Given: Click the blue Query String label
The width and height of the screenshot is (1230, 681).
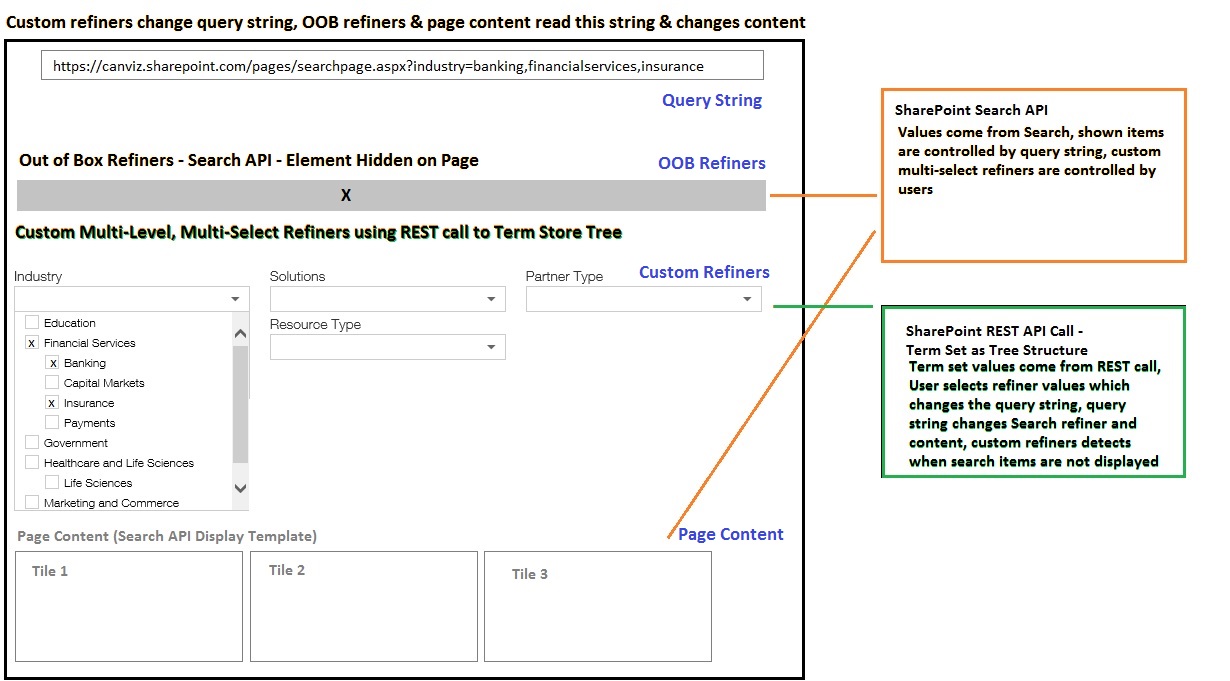Looking at the screenshot, I should coord(711,100).
